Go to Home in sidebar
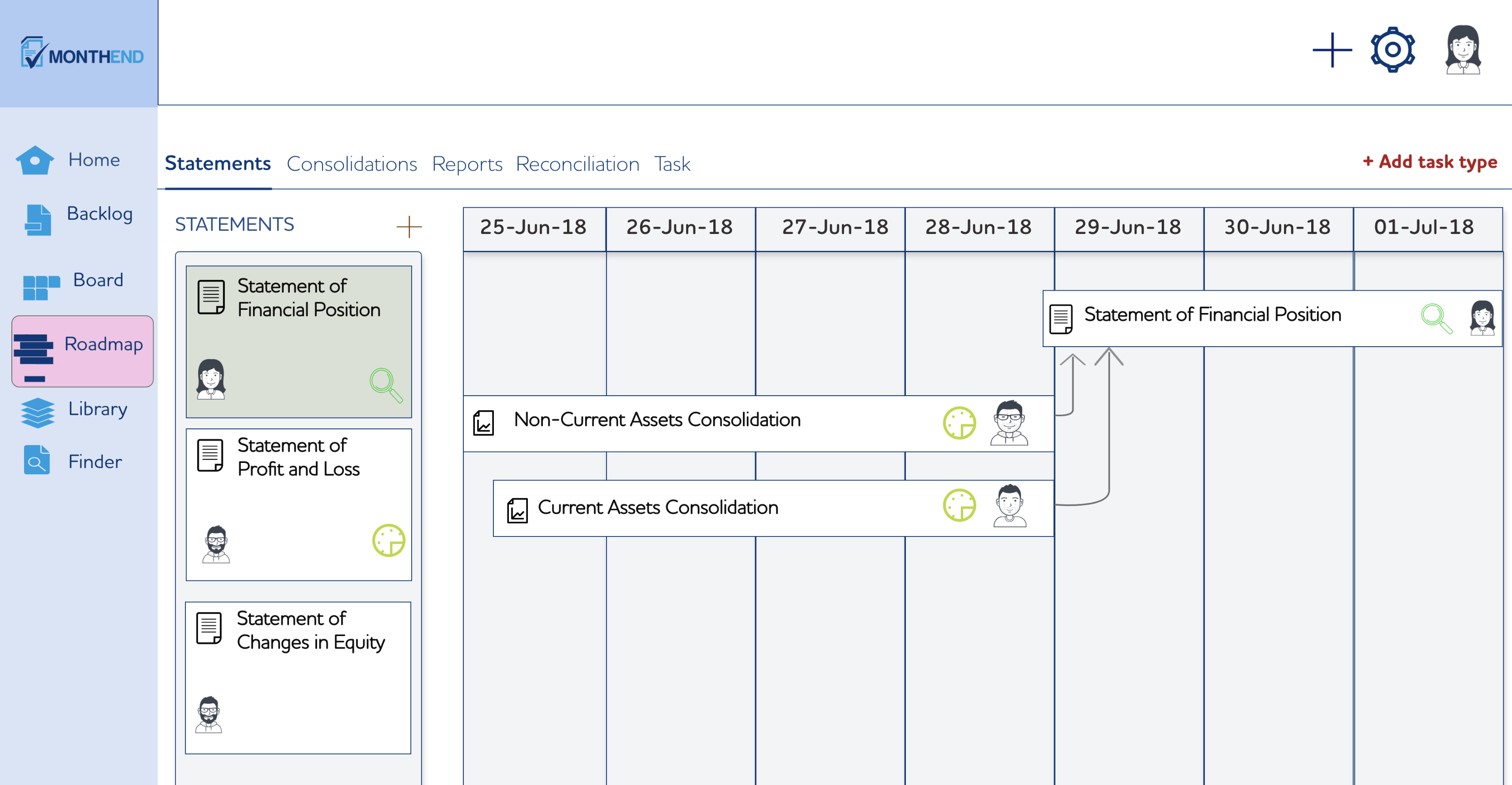This screenshot has width=1512, height=785. point(68,159)
